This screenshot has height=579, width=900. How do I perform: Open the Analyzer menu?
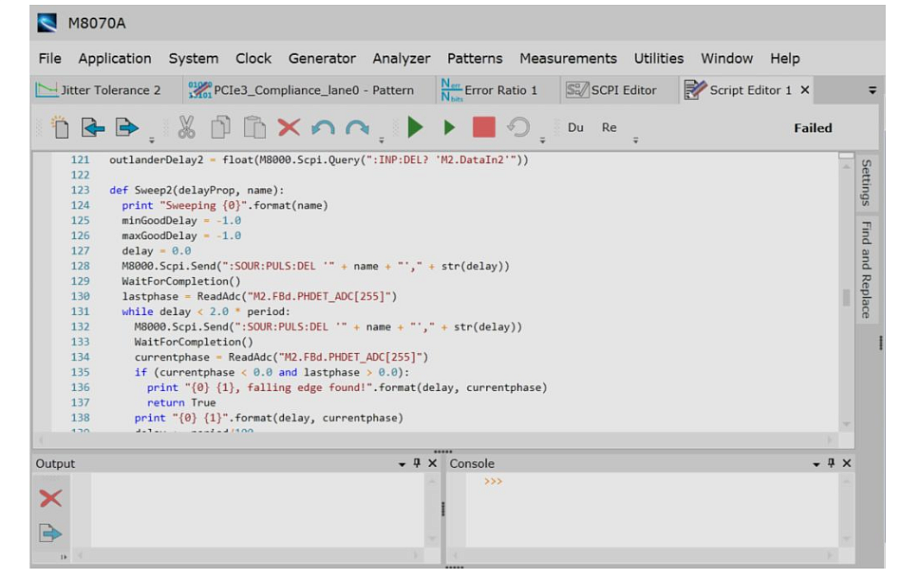click(x=401, y=59)
